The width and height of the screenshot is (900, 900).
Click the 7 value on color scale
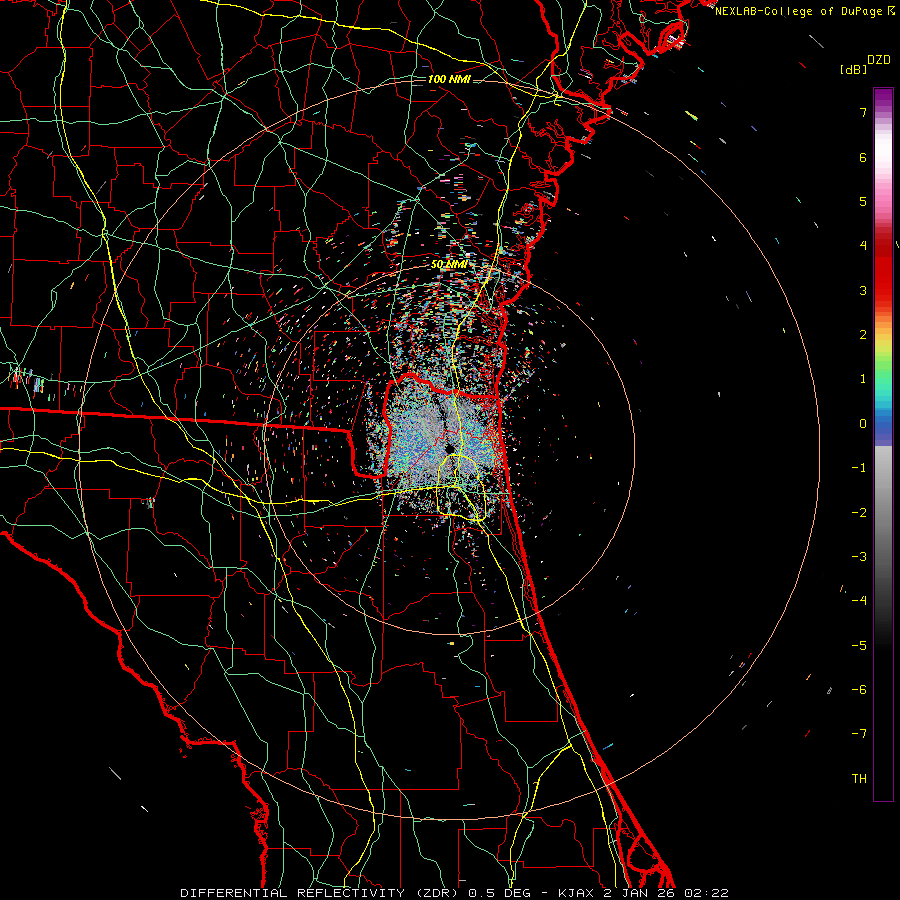863,112
